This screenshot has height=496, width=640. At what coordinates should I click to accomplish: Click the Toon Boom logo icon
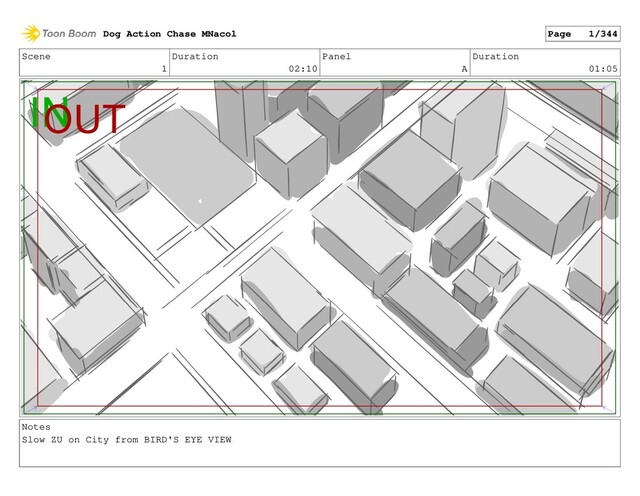pyautogui.click(x=31, y=33)
